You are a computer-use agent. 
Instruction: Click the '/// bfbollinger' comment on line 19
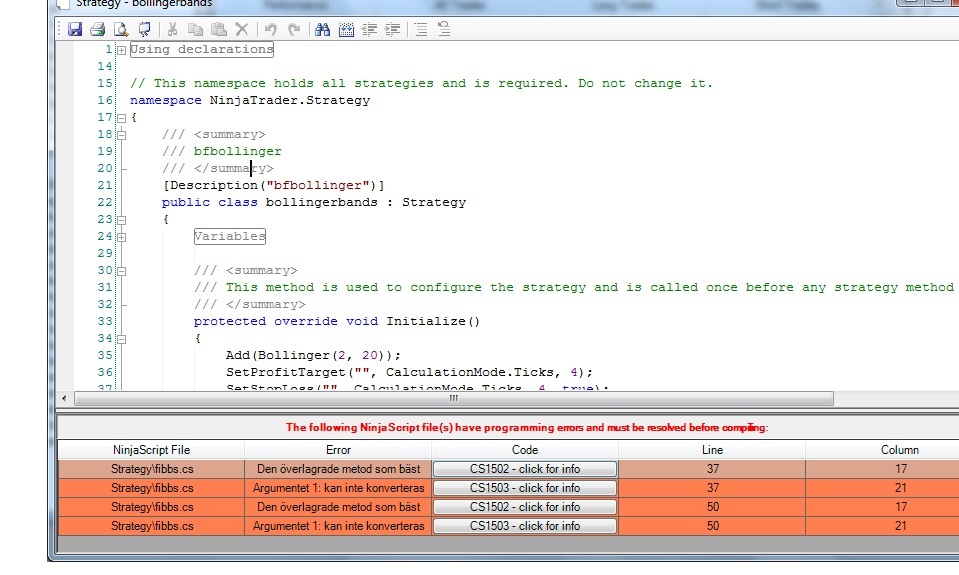coord(222,151)
